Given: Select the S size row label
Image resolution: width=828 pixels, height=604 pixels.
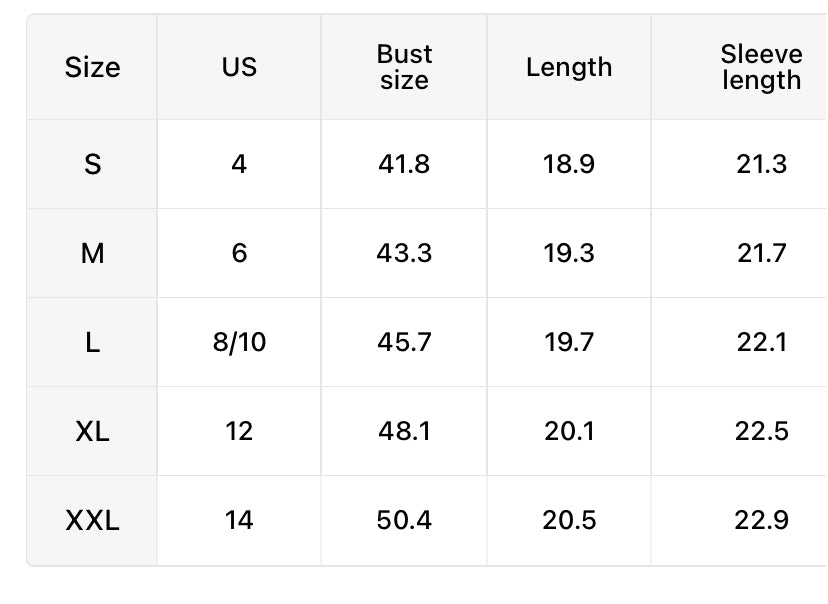Looking at the screenshot, I should tap(92, 164).
